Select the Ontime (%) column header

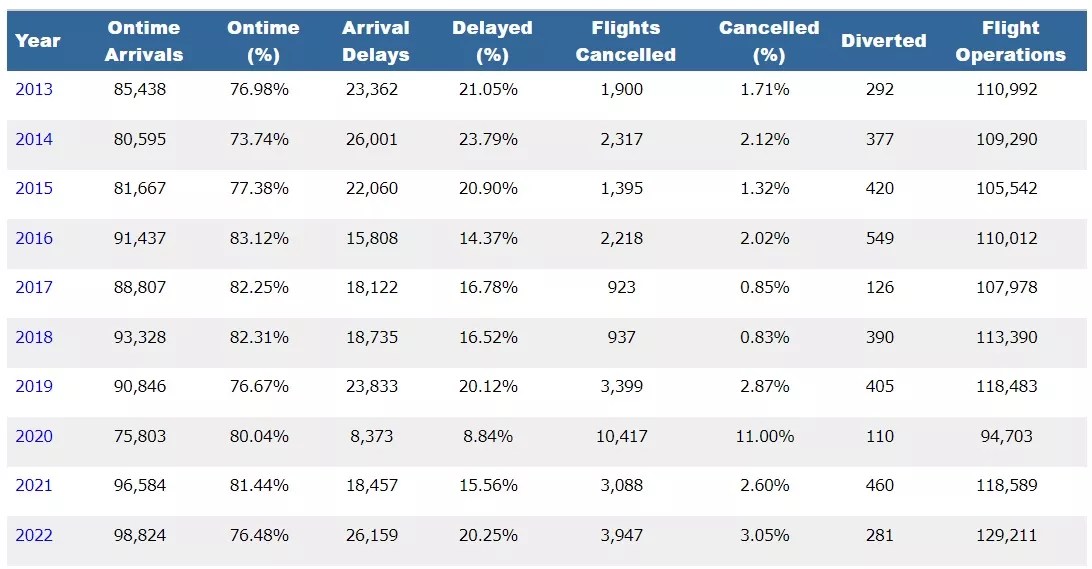click(263, 41)
